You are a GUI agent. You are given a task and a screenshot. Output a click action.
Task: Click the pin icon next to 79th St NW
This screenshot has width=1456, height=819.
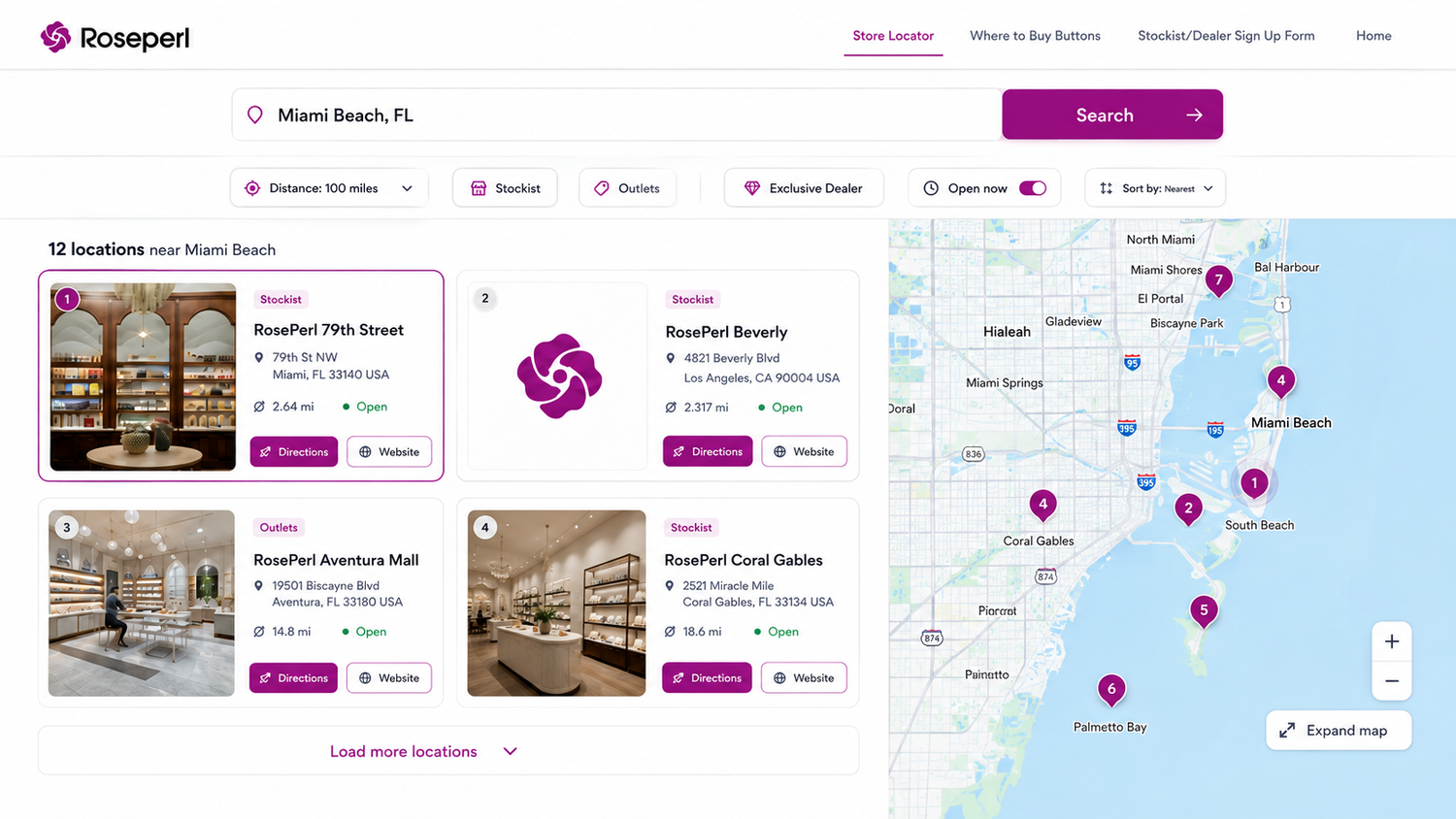click(259, 357)
